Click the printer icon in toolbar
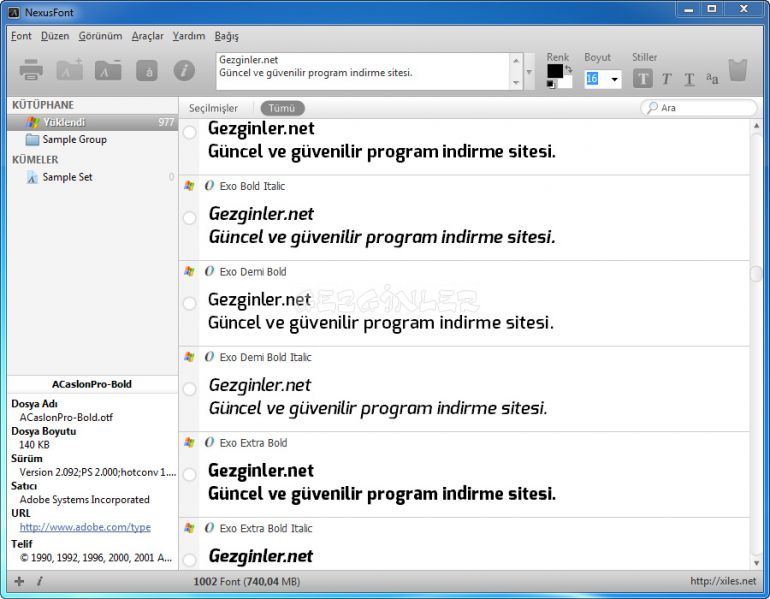The width and height of the screenshot is (770, 599). pos(31,70)
